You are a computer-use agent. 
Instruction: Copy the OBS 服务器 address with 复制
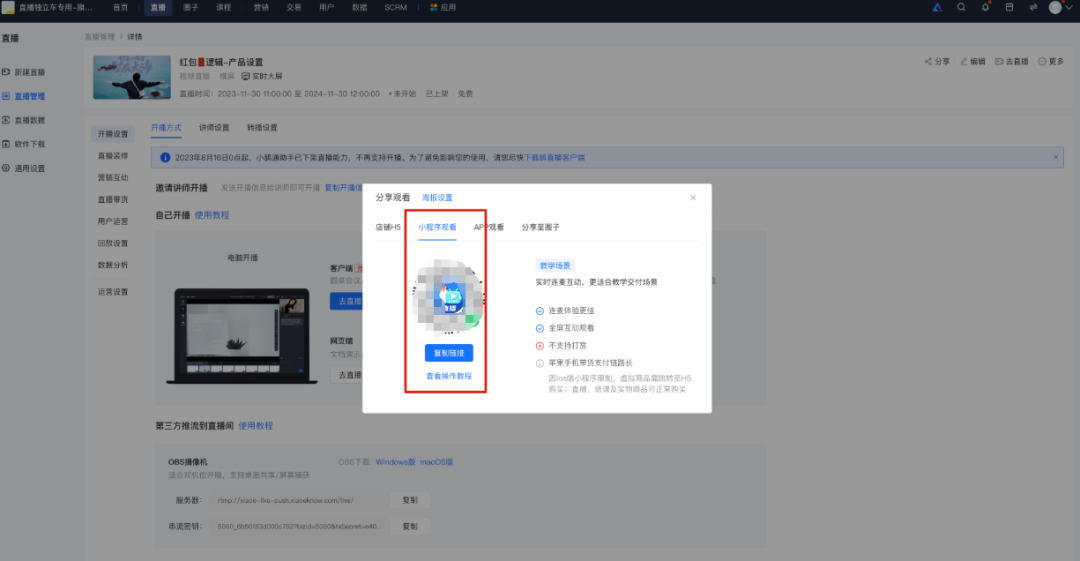pos(410,500)
